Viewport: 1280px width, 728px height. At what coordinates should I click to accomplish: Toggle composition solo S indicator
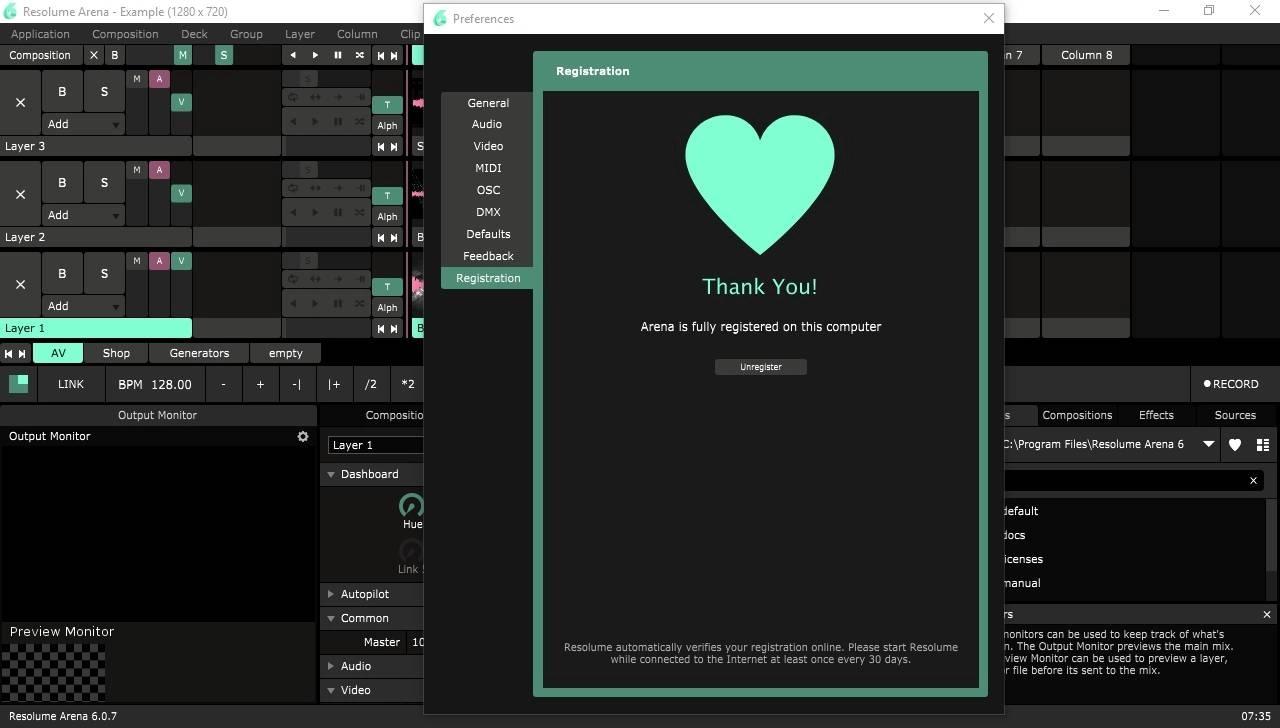(x=224, y=55)
